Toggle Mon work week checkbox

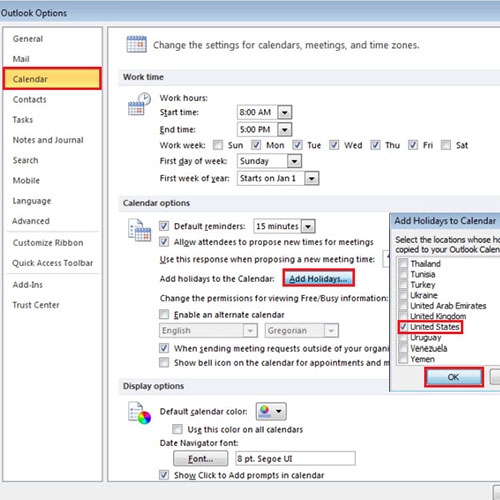point(256,145)
